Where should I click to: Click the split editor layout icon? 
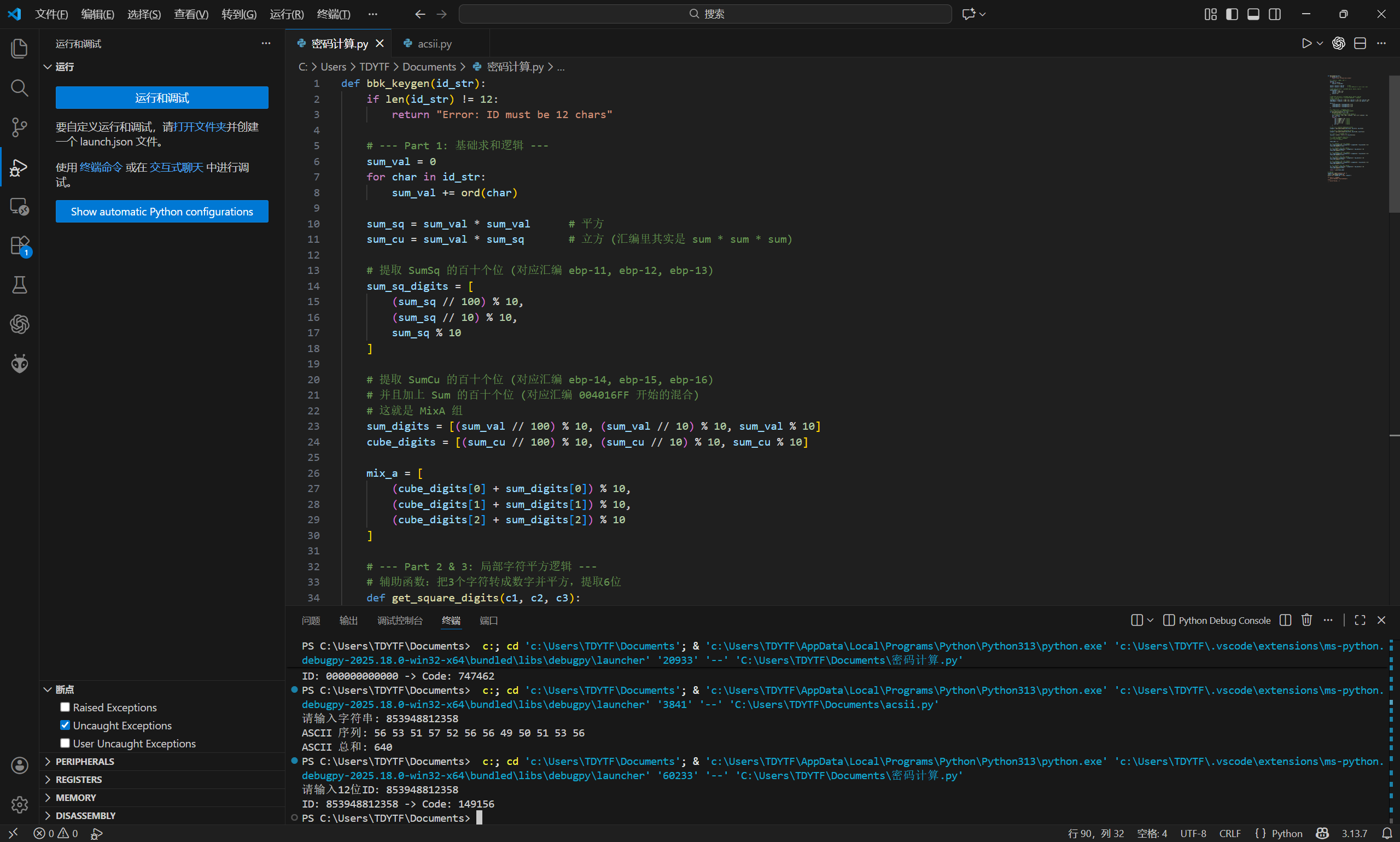1360,44
